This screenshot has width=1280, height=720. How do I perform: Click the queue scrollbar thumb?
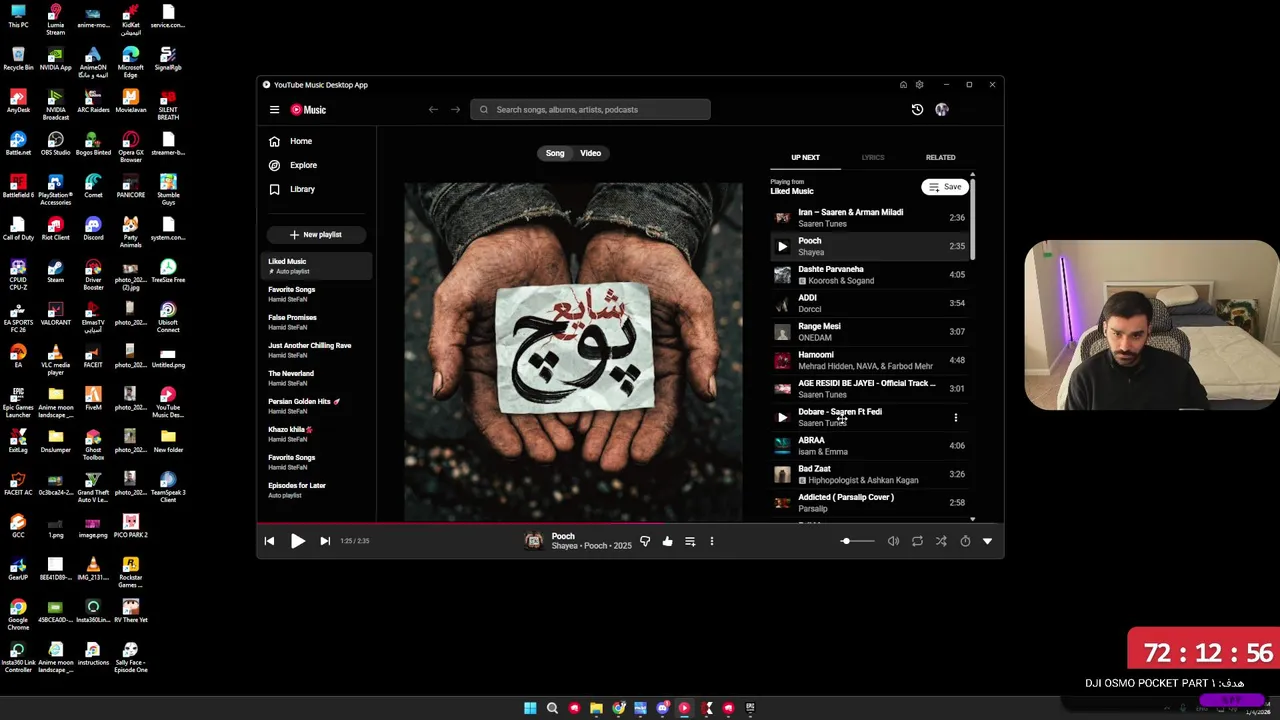coord(972,218)
